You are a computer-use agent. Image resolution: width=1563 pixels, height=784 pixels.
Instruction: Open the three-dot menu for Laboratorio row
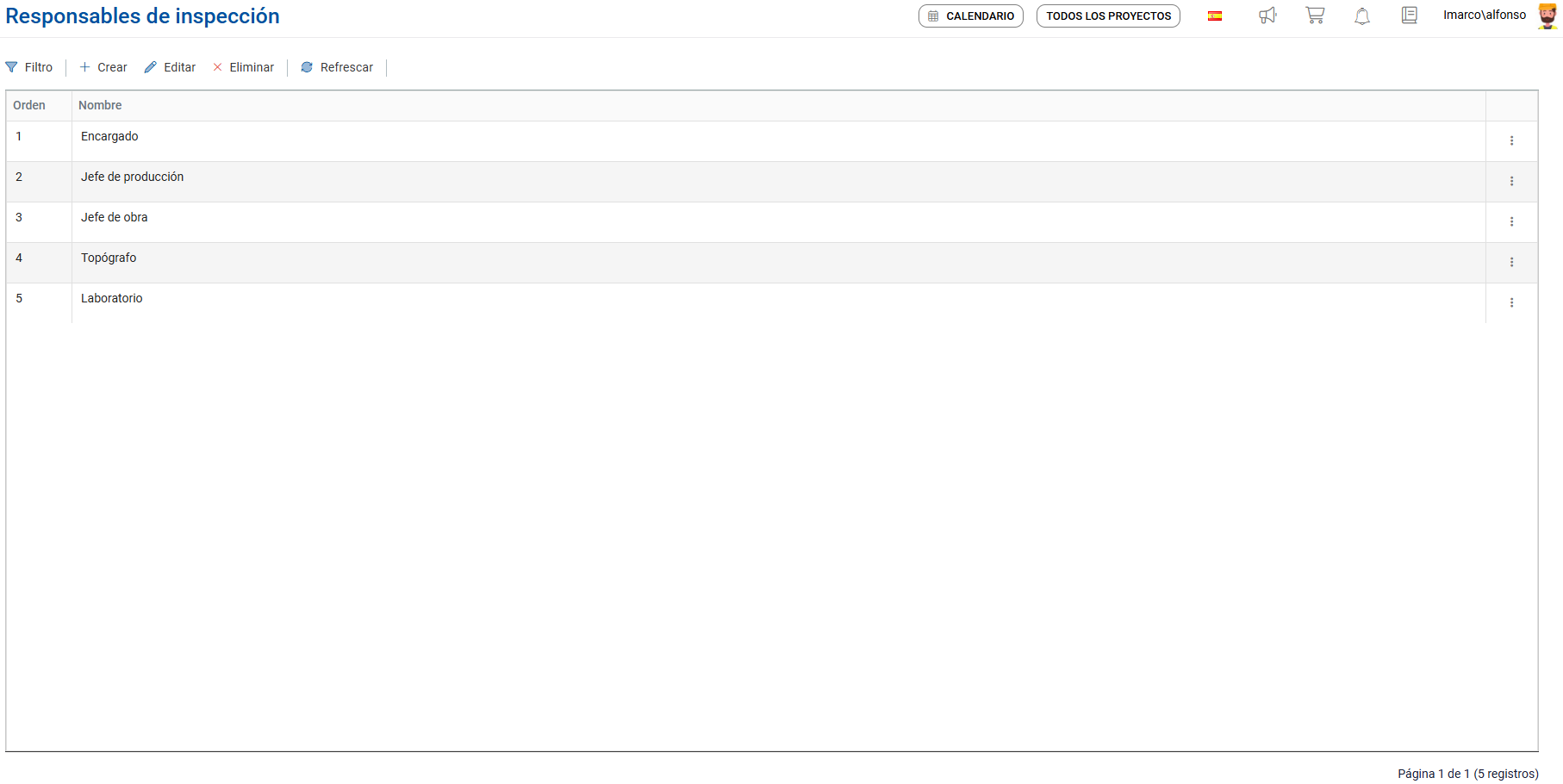tap(1511, 302)
